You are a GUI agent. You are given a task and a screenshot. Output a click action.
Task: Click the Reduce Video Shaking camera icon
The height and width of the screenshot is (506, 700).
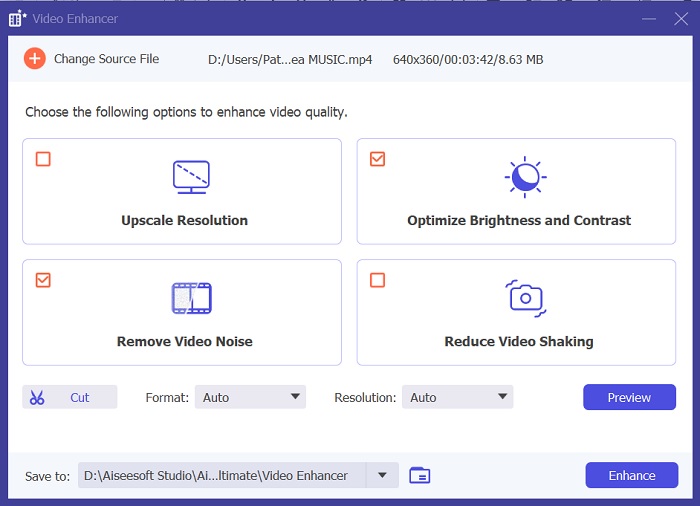[x=524, y=298]
